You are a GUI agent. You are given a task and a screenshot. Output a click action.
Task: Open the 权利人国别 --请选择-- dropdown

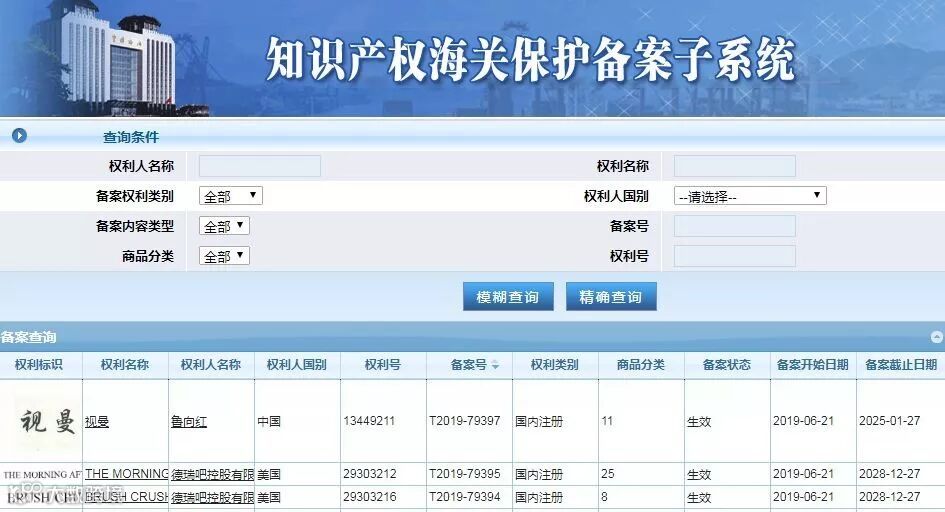750,196
